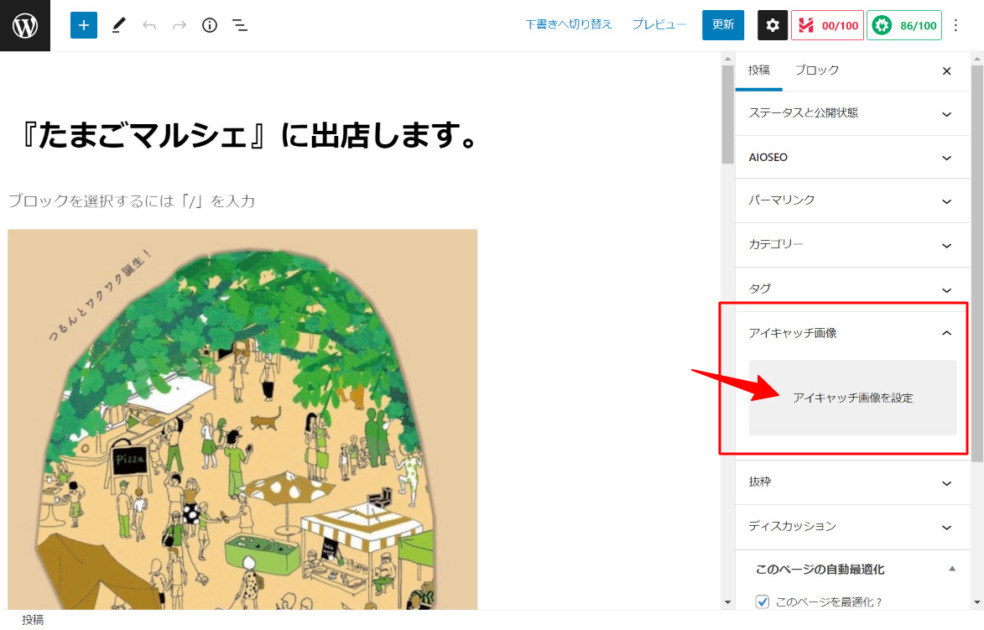Expand the カテゴリー panel
This screenshot has width=984, height=630.
[852, 244]
